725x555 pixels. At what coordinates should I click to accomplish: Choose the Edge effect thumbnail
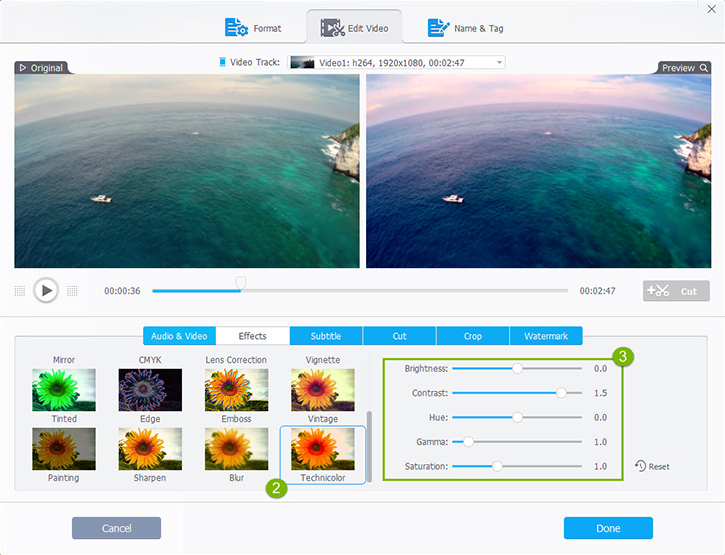150,390
